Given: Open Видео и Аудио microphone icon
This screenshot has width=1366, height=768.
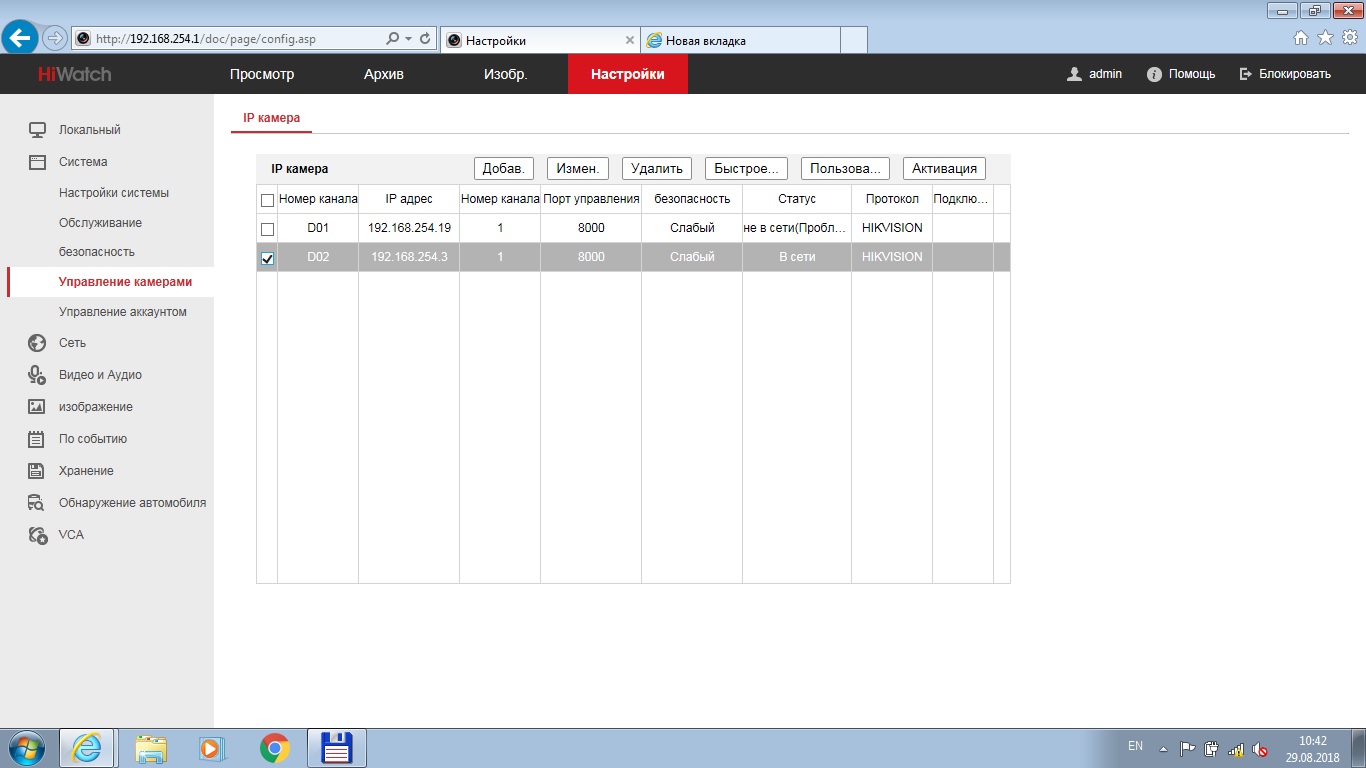Looking at the screenshot, I should 38,375.
